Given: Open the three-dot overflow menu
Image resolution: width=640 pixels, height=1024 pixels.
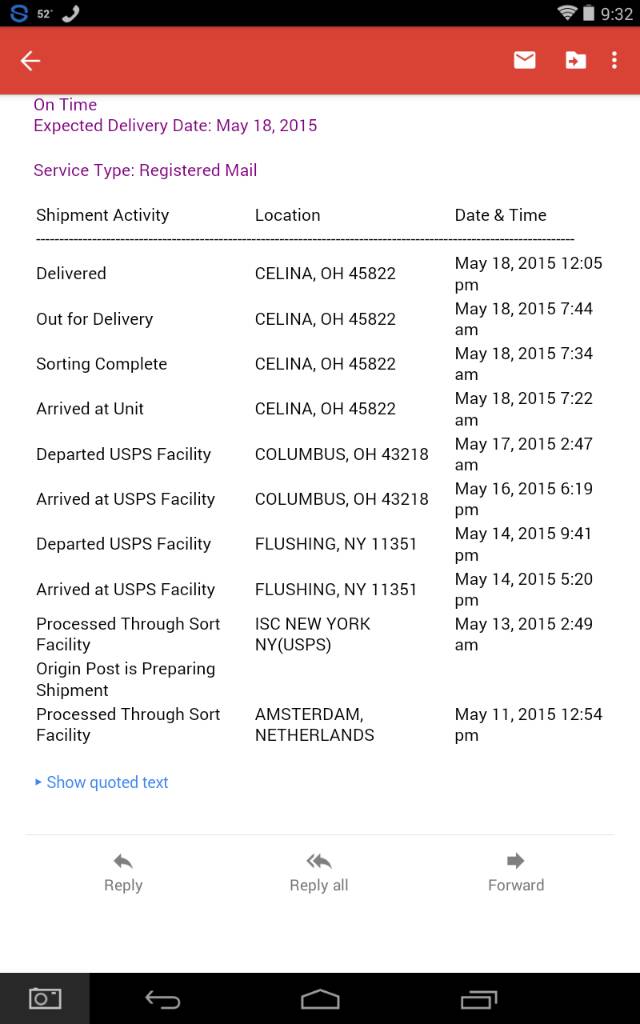Looking at the screenshot, I should [x=614, y=61].
